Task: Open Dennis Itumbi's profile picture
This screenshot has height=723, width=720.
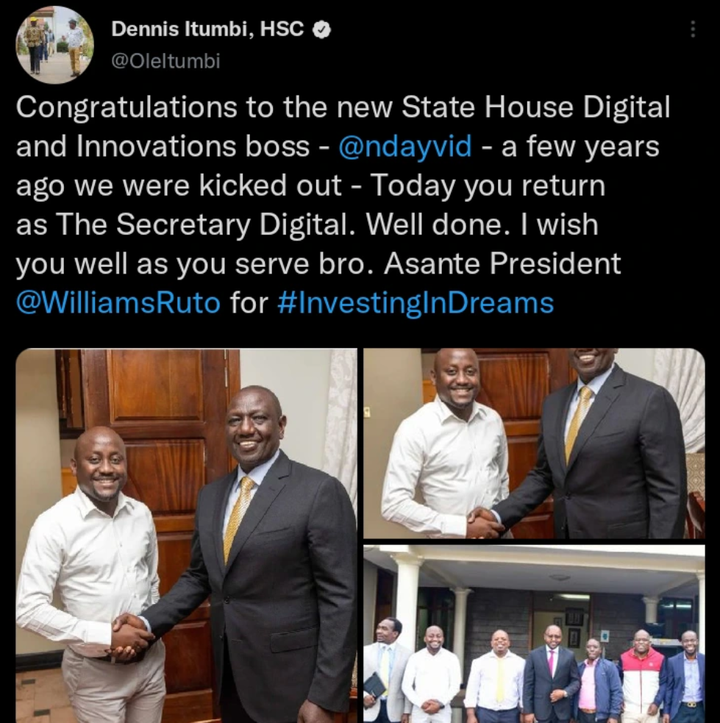Action: 54,45
